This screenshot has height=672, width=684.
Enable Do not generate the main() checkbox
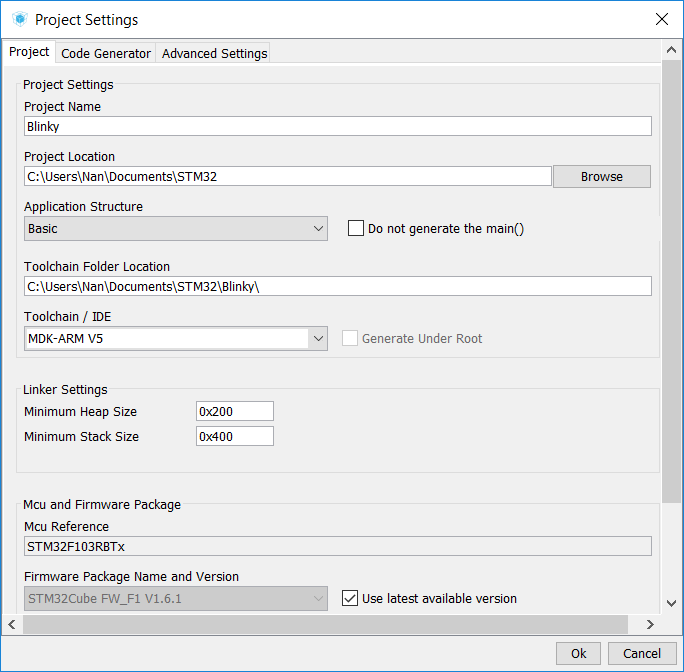[x=356, y=228]
